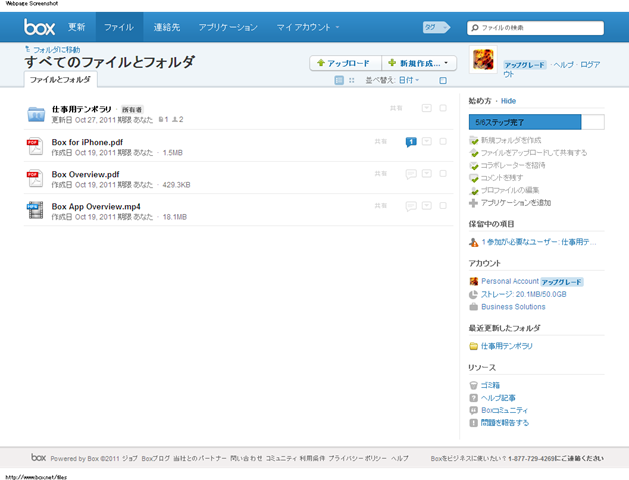Hide the 始め方 getting started panel
This screenshot has height=480, width=629.
tap(508, 102)
